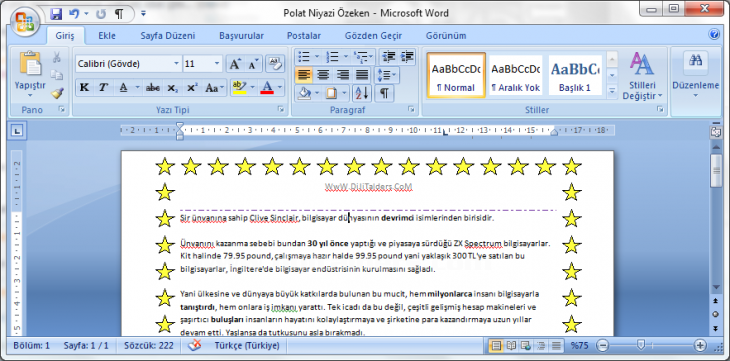
Task: Click the Türkçe (Türkiye) language indicator
Action: pos(247,346)
